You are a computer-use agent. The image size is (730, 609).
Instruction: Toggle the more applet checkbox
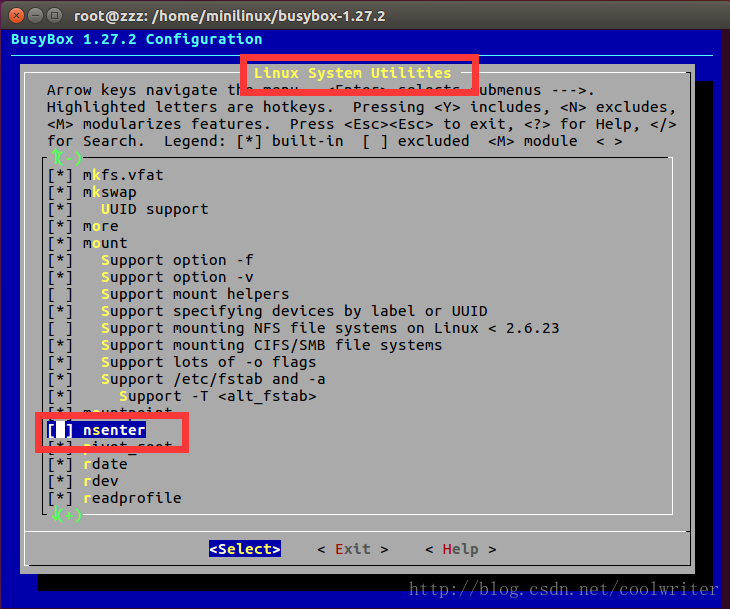point(60,227)
